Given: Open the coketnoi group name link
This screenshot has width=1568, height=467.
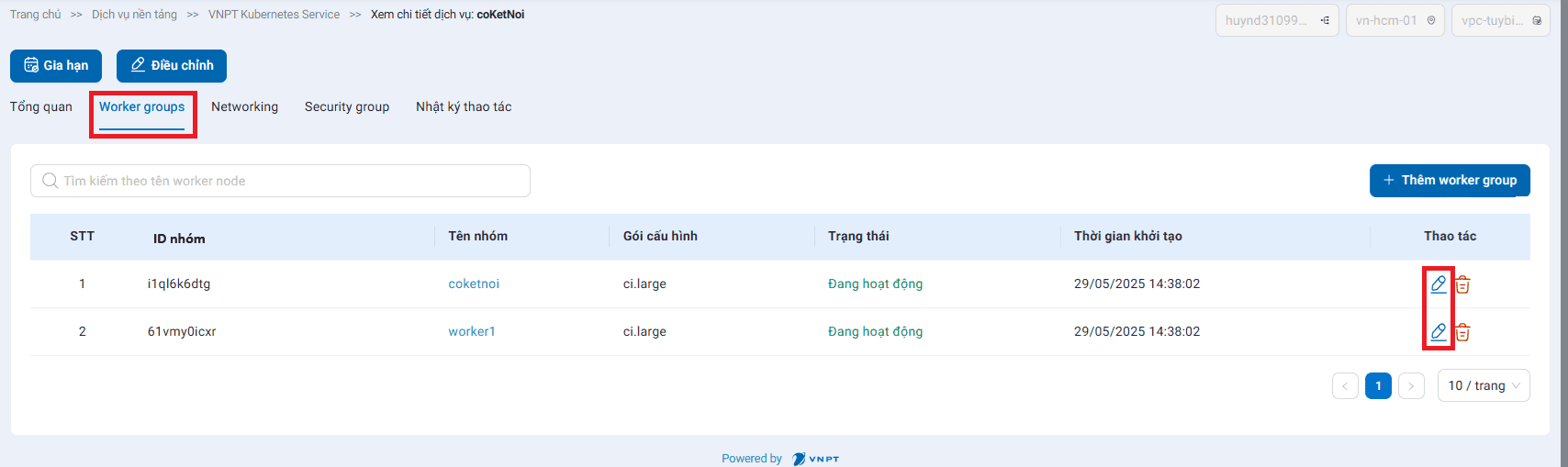Looking at the screenshot, I should [x=474, y=284].
